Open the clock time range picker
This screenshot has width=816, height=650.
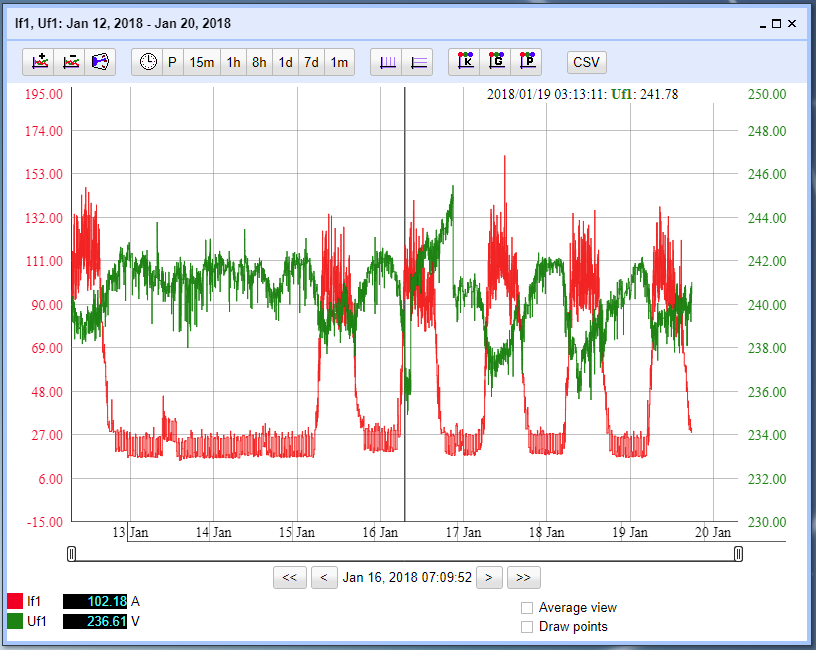coord(148,62)
